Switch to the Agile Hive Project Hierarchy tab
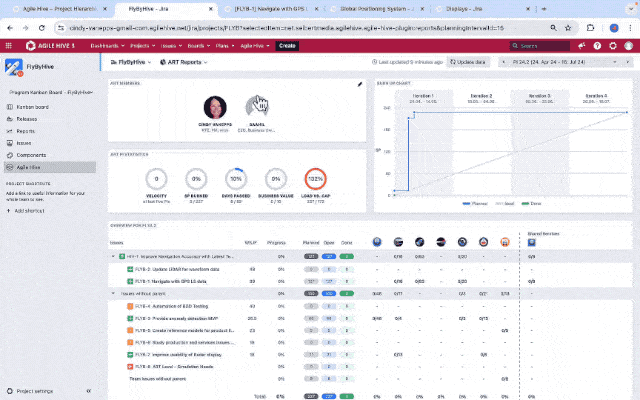The height and width of the screenshot is (400, 640). [60, 9]
